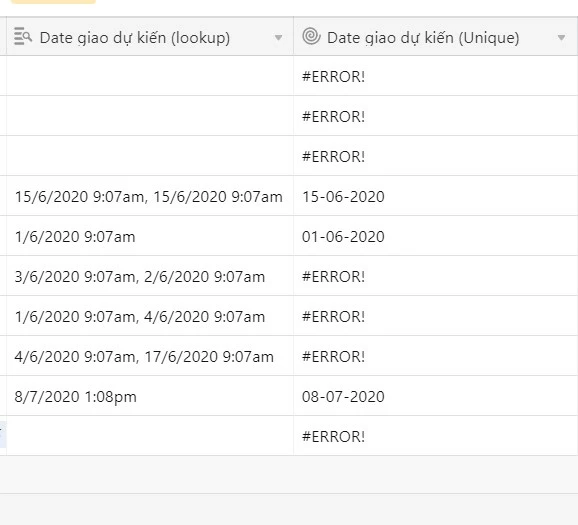The width and height of the screenshot is (578, 525).
Task: Select the cell showing 08-07-2020
Action: point(436,396)
